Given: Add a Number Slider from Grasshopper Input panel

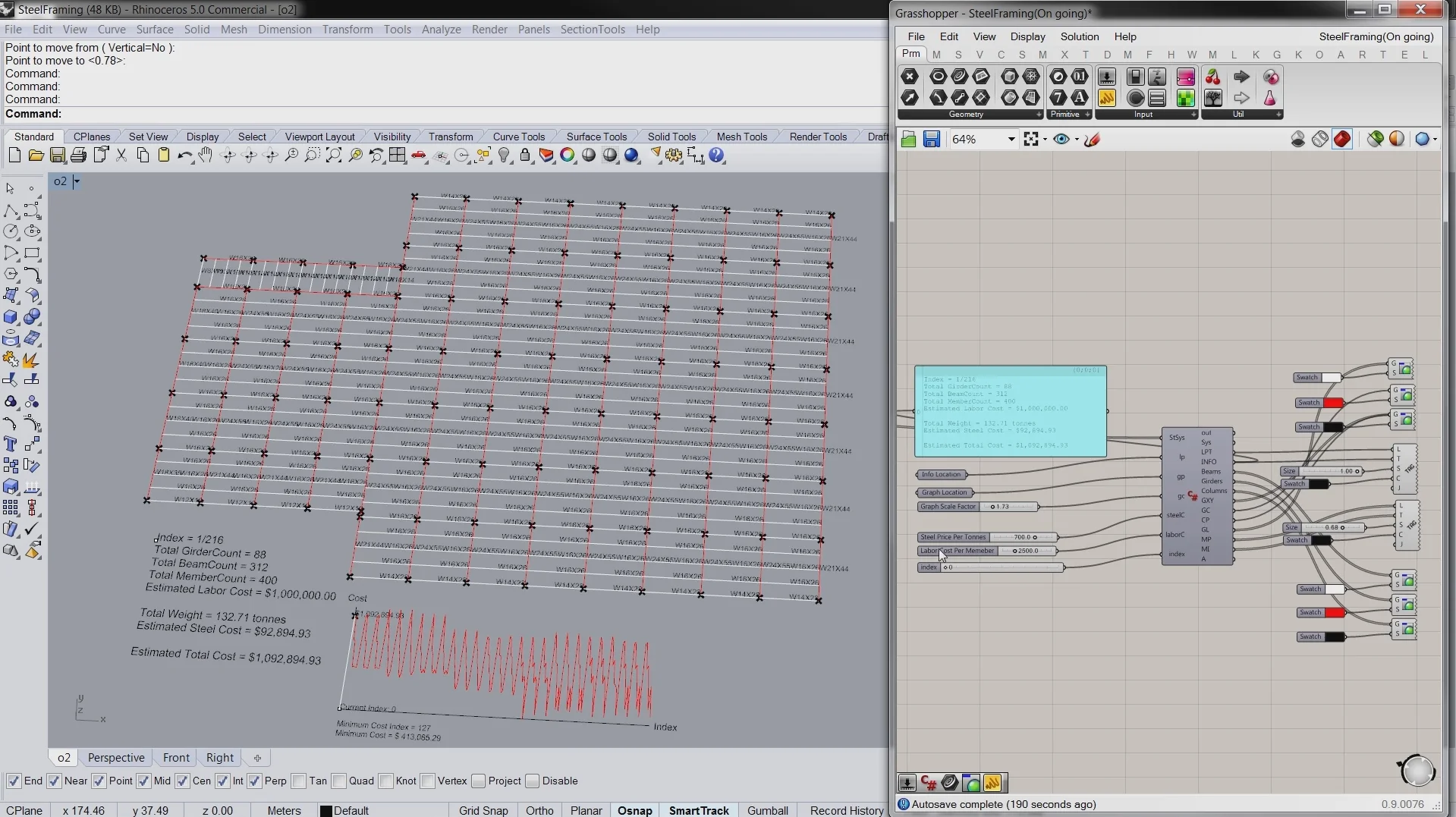Looking at the screenshot, I should tap(1107, 77).
